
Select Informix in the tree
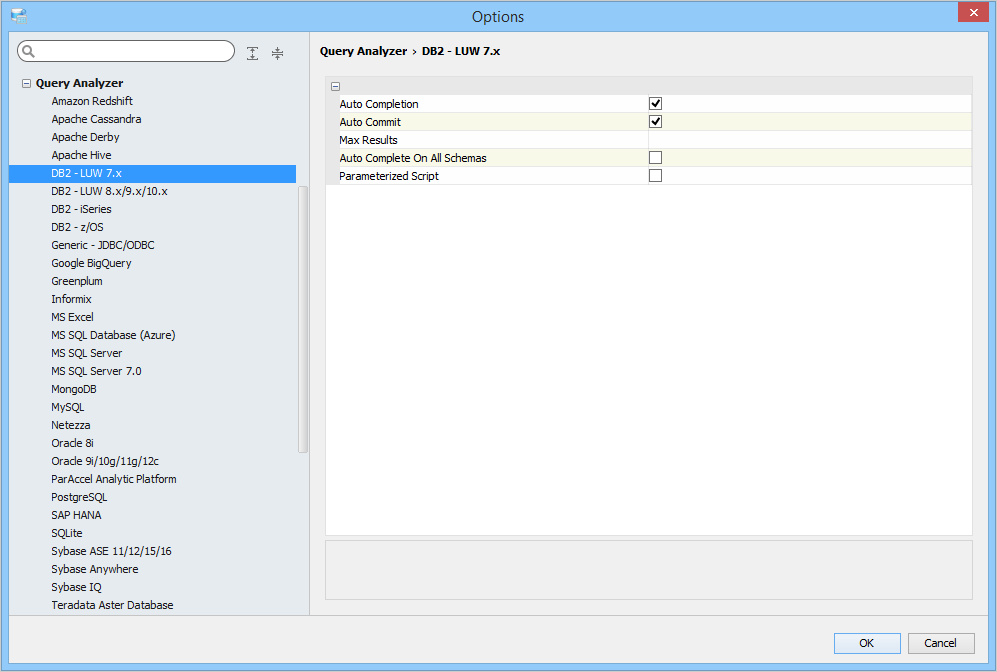[71, 299]
